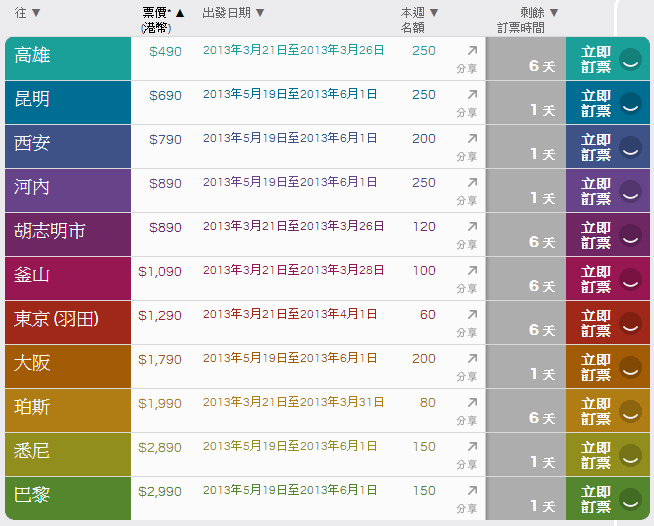The image size is (654, 526).
Task: Sort by 本週名額 column header
Action: coord(419,20)
